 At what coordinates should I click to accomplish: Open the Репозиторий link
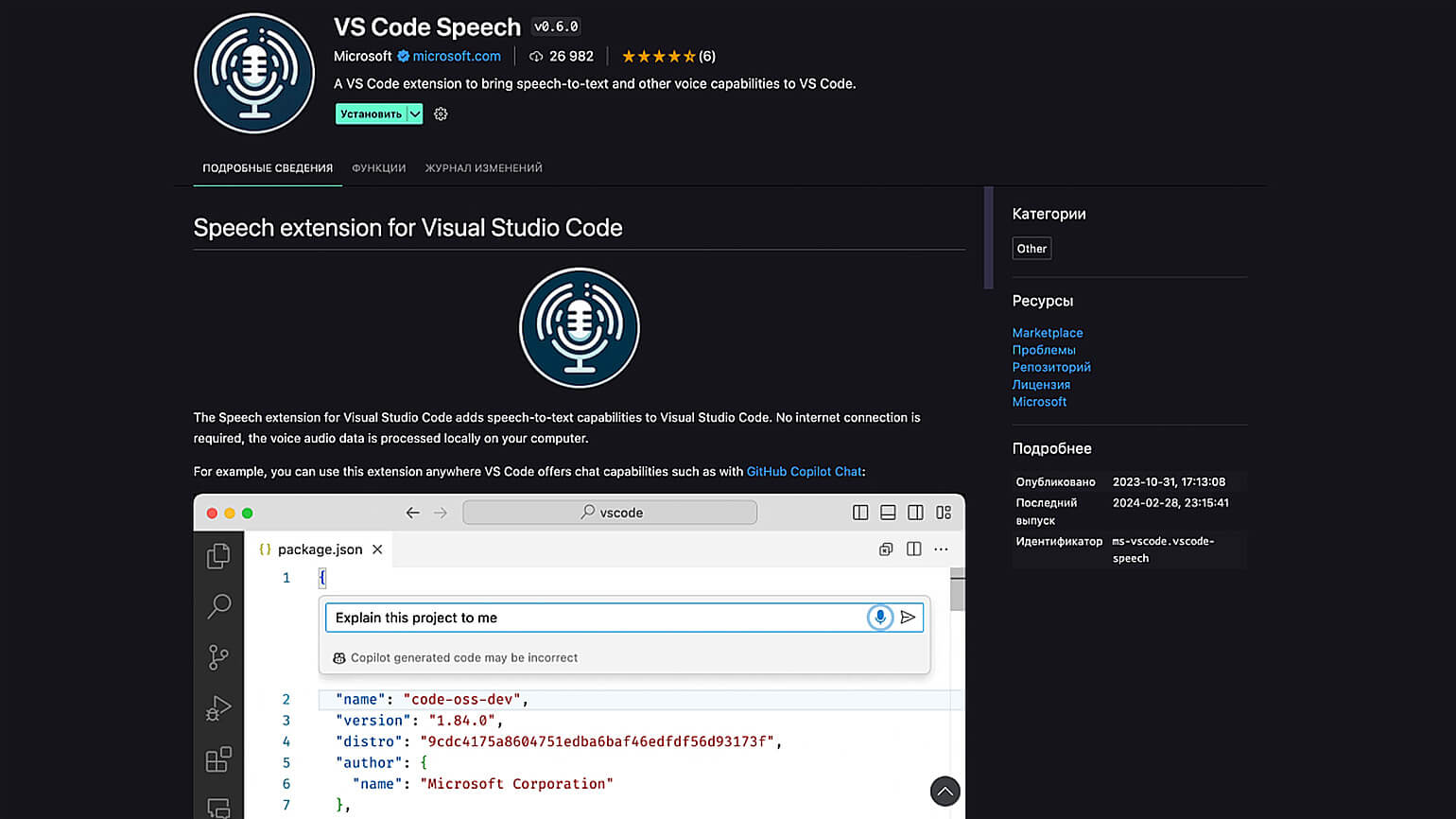point(1051,367)
